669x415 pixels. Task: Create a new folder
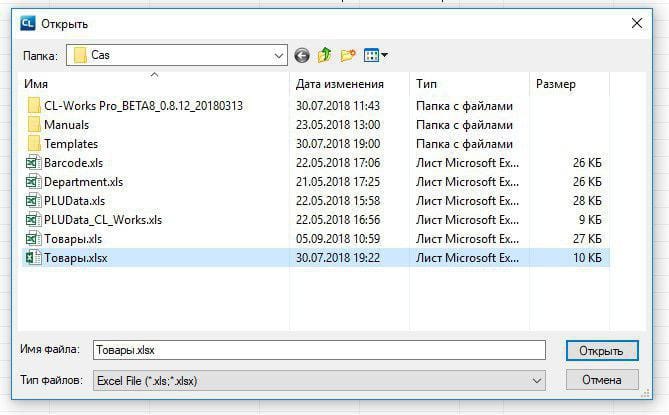tap(348, 55)
